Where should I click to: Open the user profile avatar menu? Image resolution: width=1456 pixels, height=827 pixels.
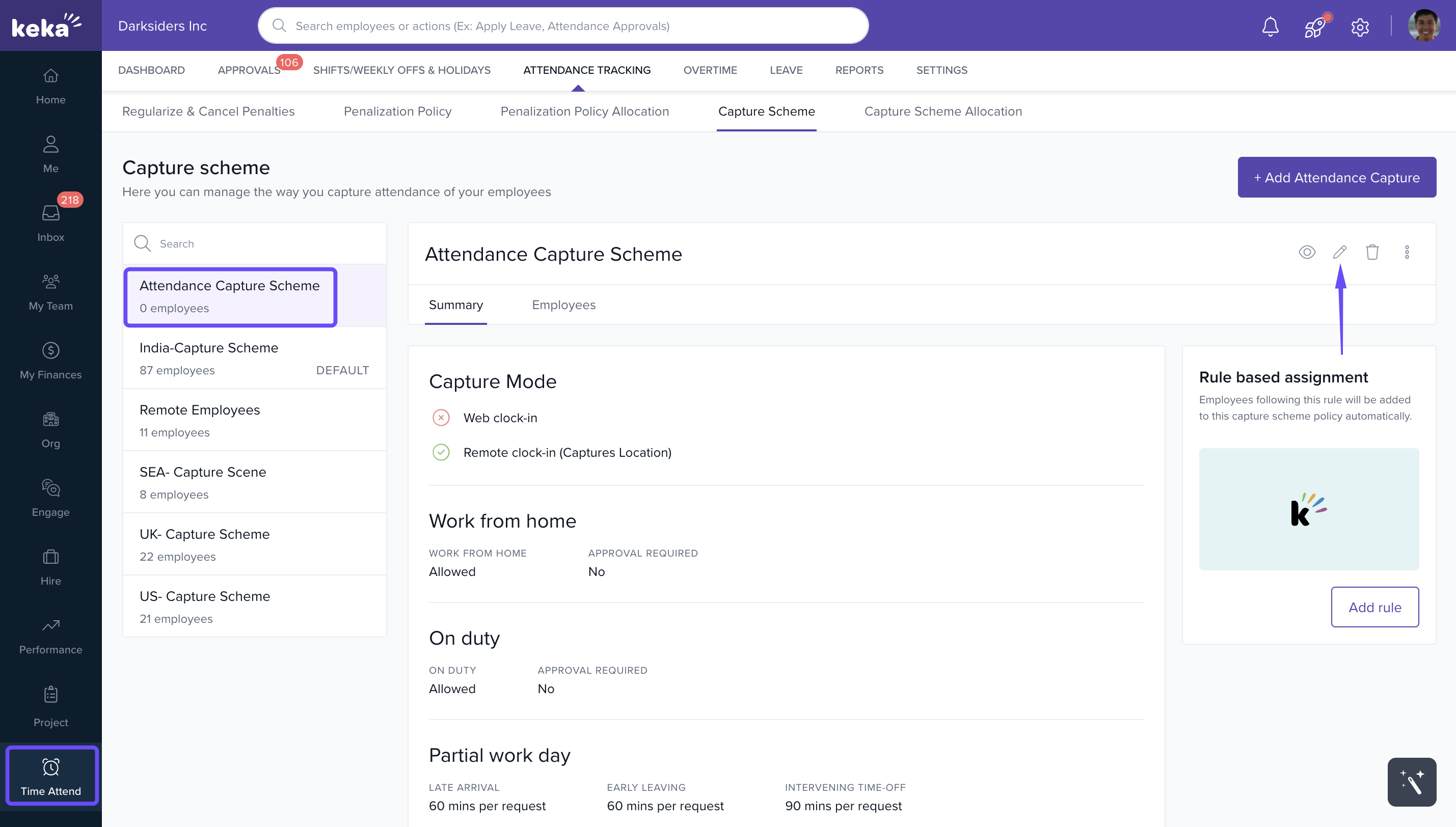point(1423,26)
